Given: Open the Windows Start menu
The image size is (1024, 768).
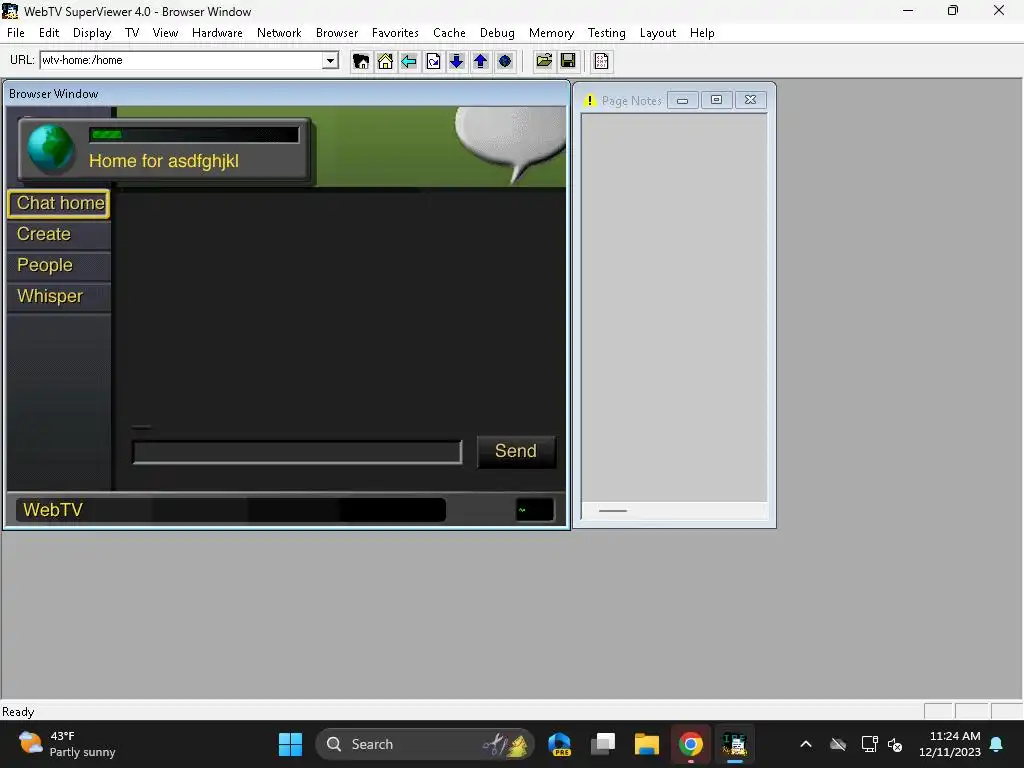Looking at the screenshot, I should pos(290,744).
